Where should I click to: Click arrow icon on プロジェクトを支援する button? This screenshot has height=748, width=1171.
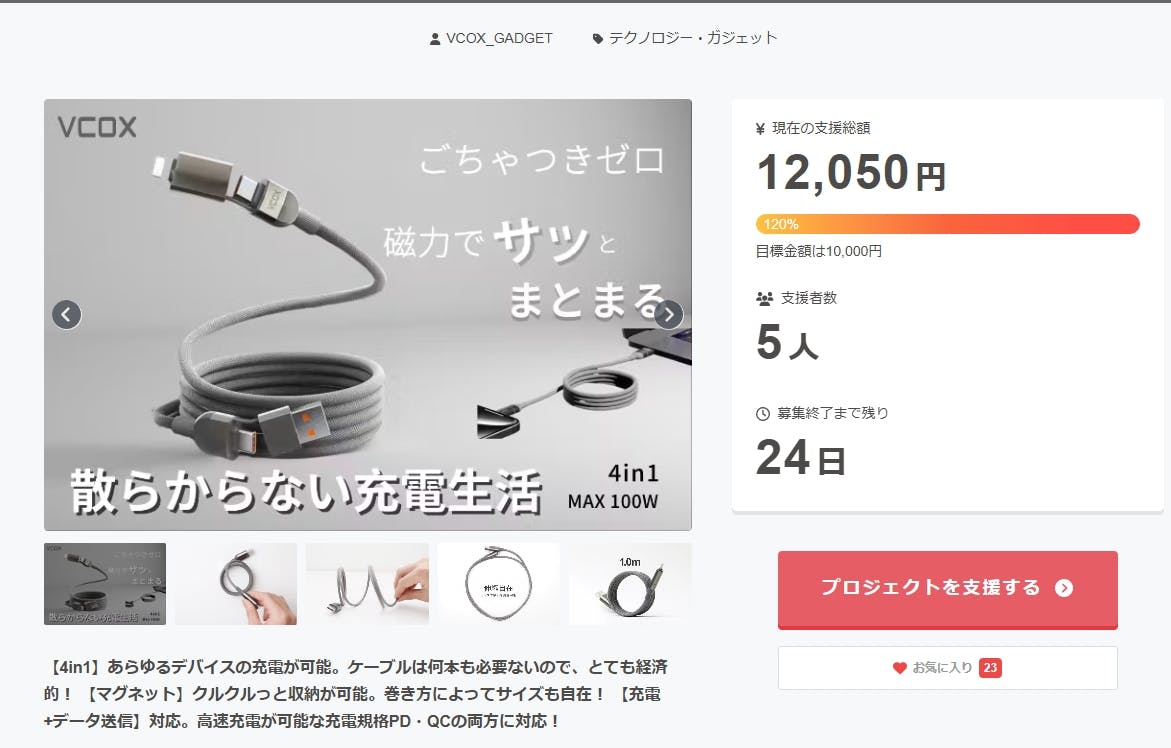coord(1064,588)
